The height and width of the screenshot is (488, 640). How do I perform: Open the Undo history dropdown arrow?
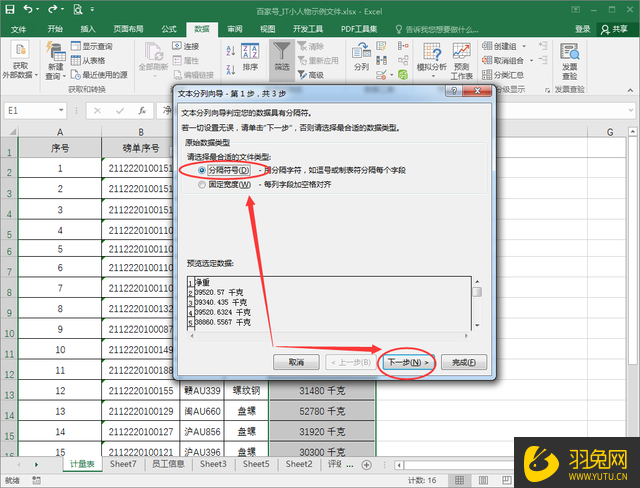[x=38, y=9]
